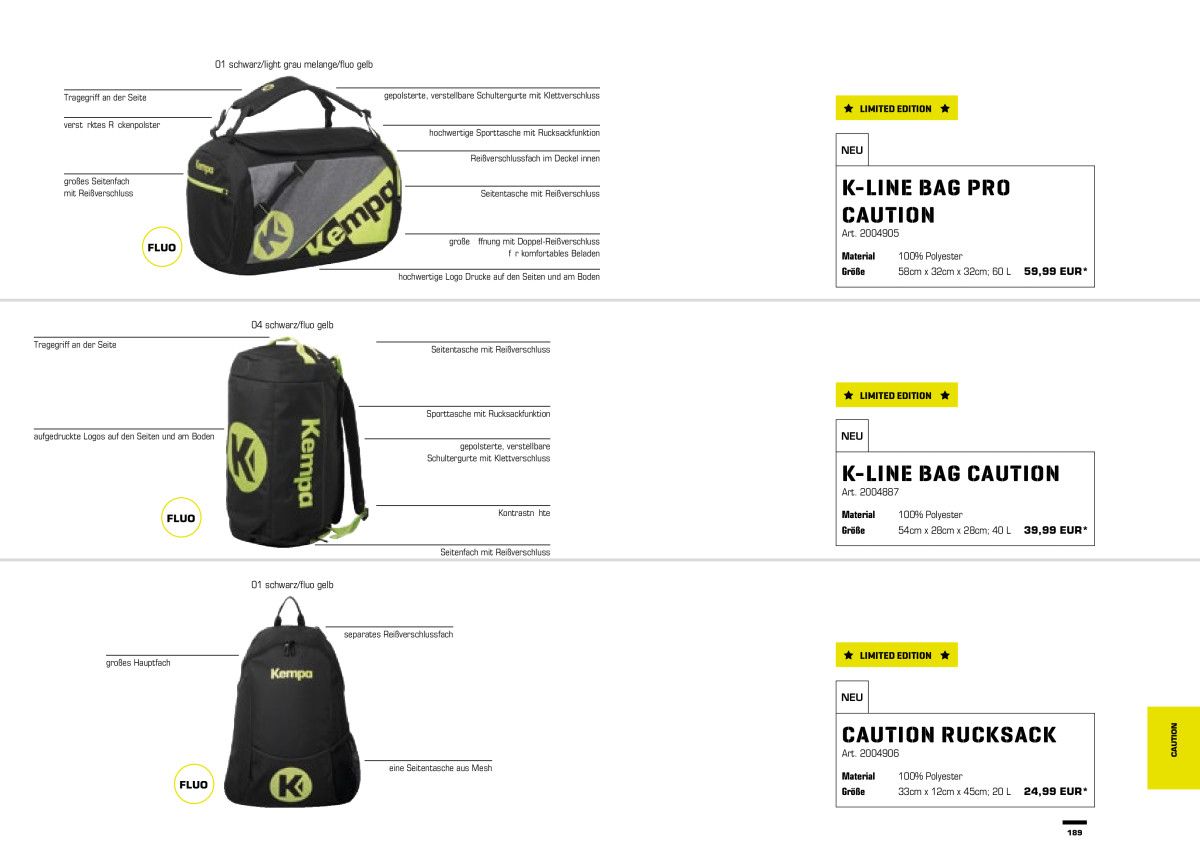Click page number 189
Viewport: 1200px width, 848px height.
point(1074,832)
